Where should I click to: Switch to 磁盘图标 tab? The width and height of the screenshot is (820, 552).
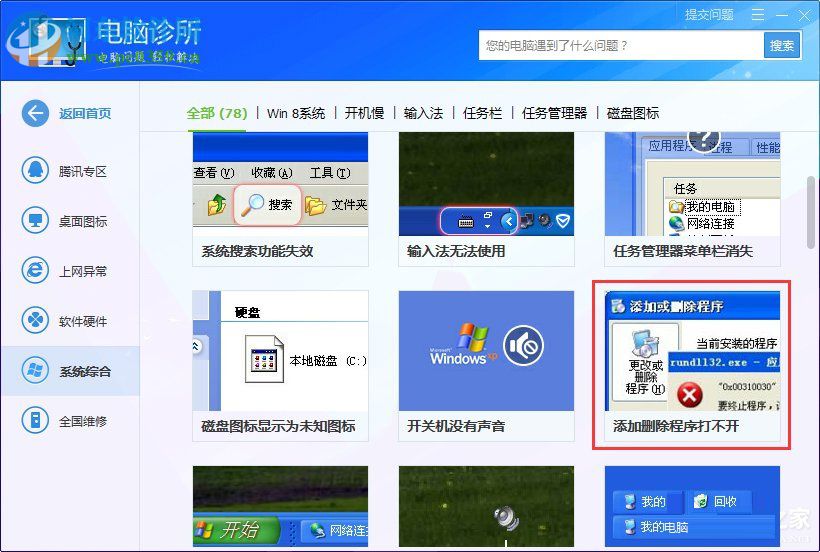click(633, 113)
